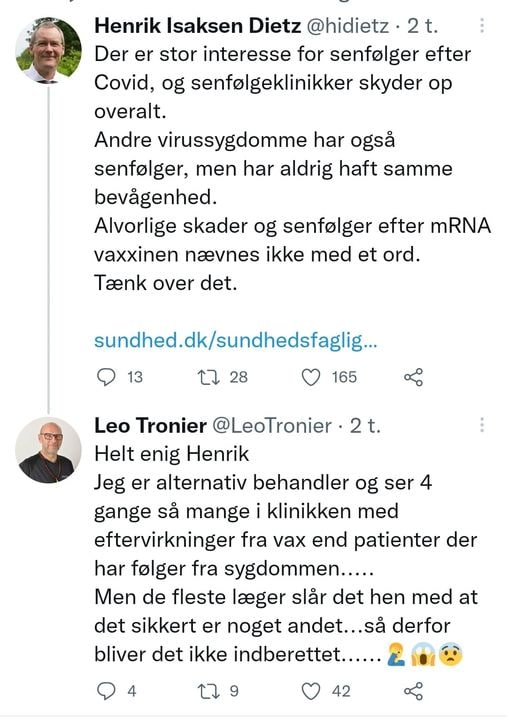View Henrik's profile picture

[49, 50]
